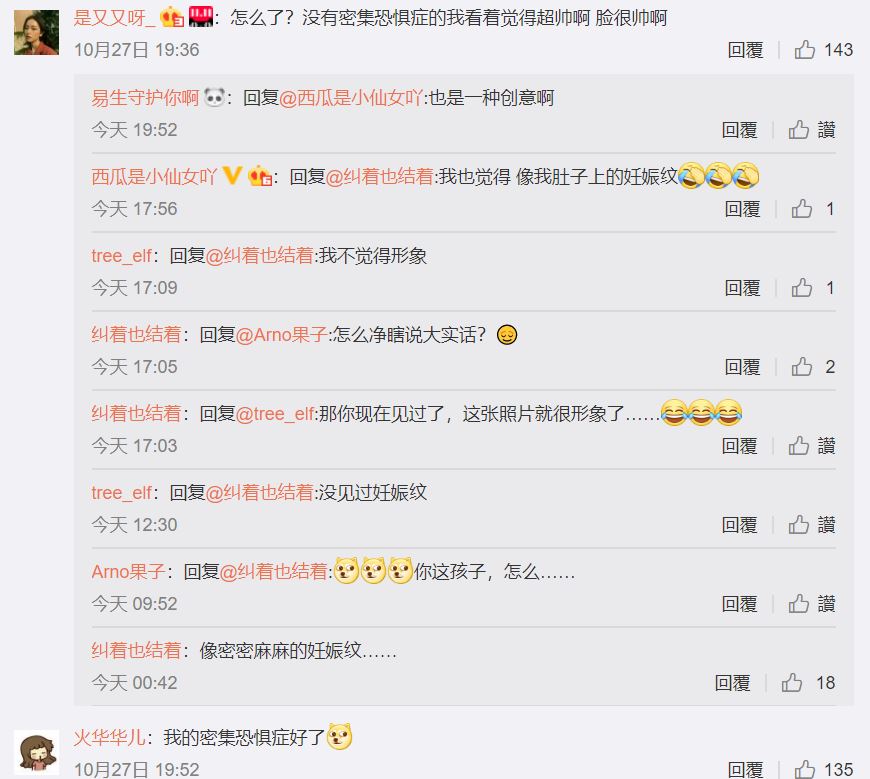Click the @tree_elf mention in 17:03 reply

(275, 414)
